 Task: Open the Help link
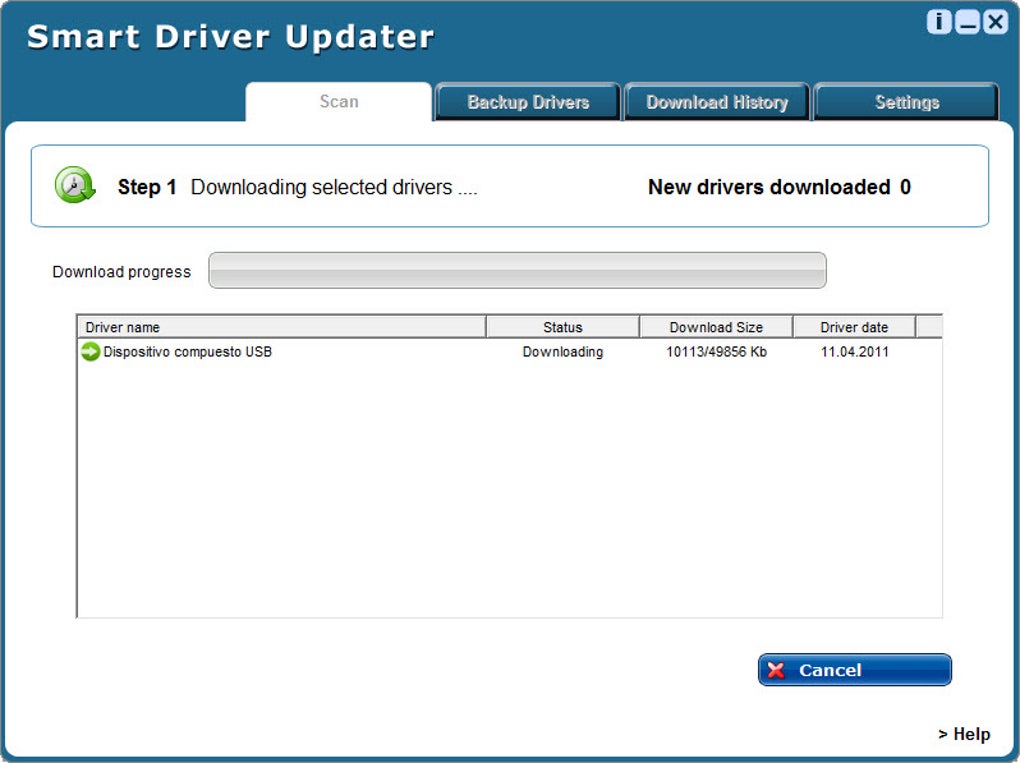coord(965,734)
